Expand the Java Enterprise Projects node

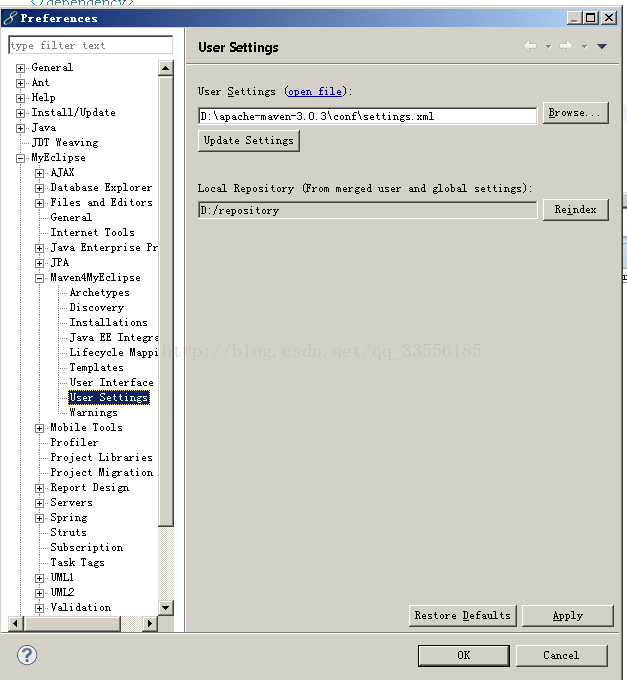pyautogui.click(x=39, y=248)
